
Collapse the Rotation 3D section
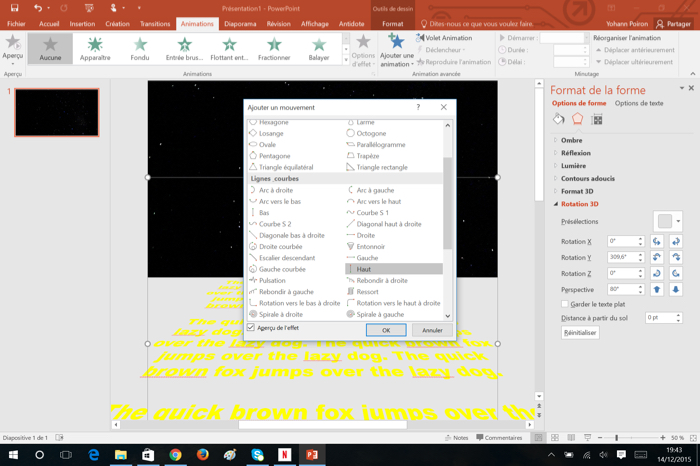click(579, 204)
